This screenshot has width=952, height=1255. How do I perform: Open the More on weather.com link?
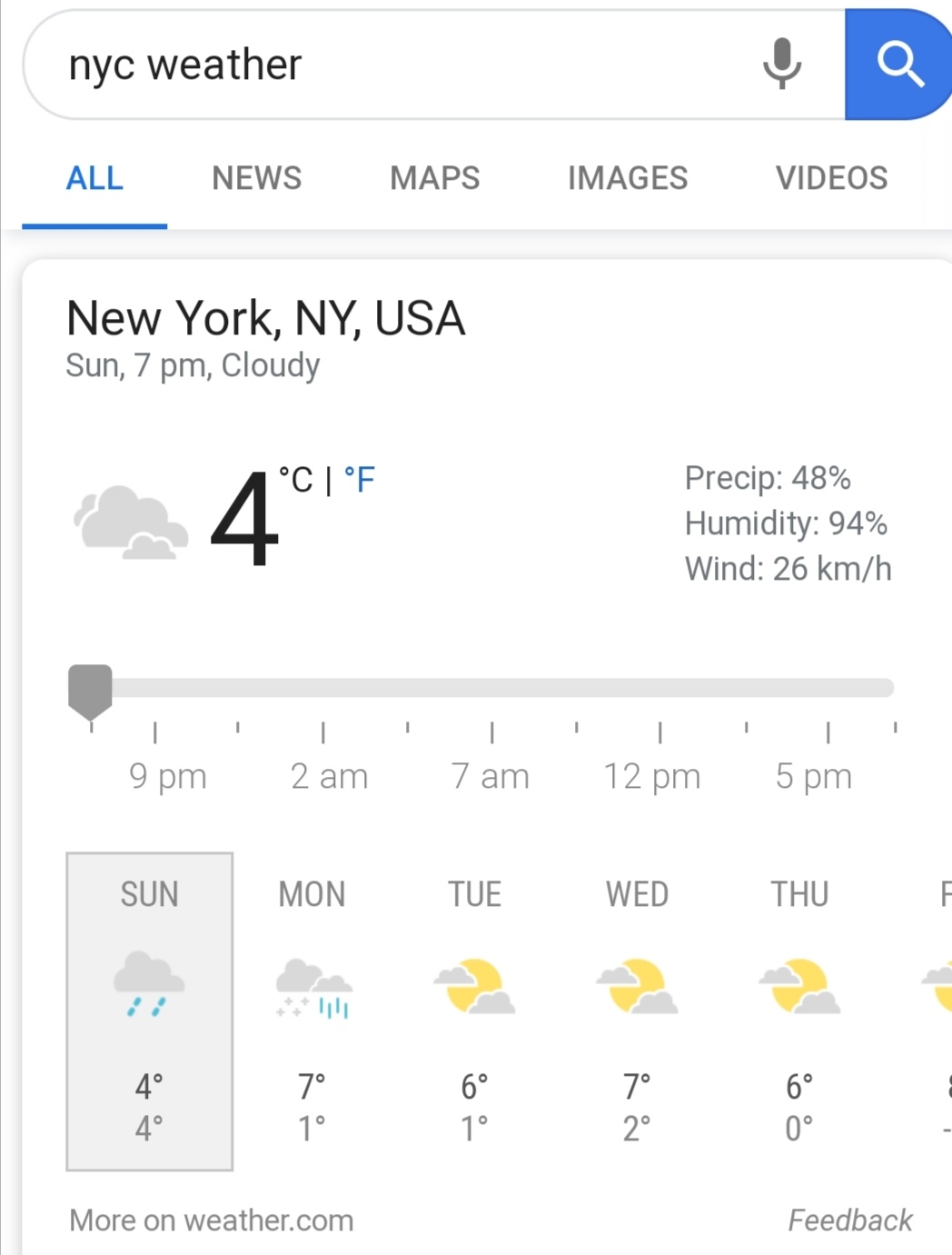coord(212,1220)
